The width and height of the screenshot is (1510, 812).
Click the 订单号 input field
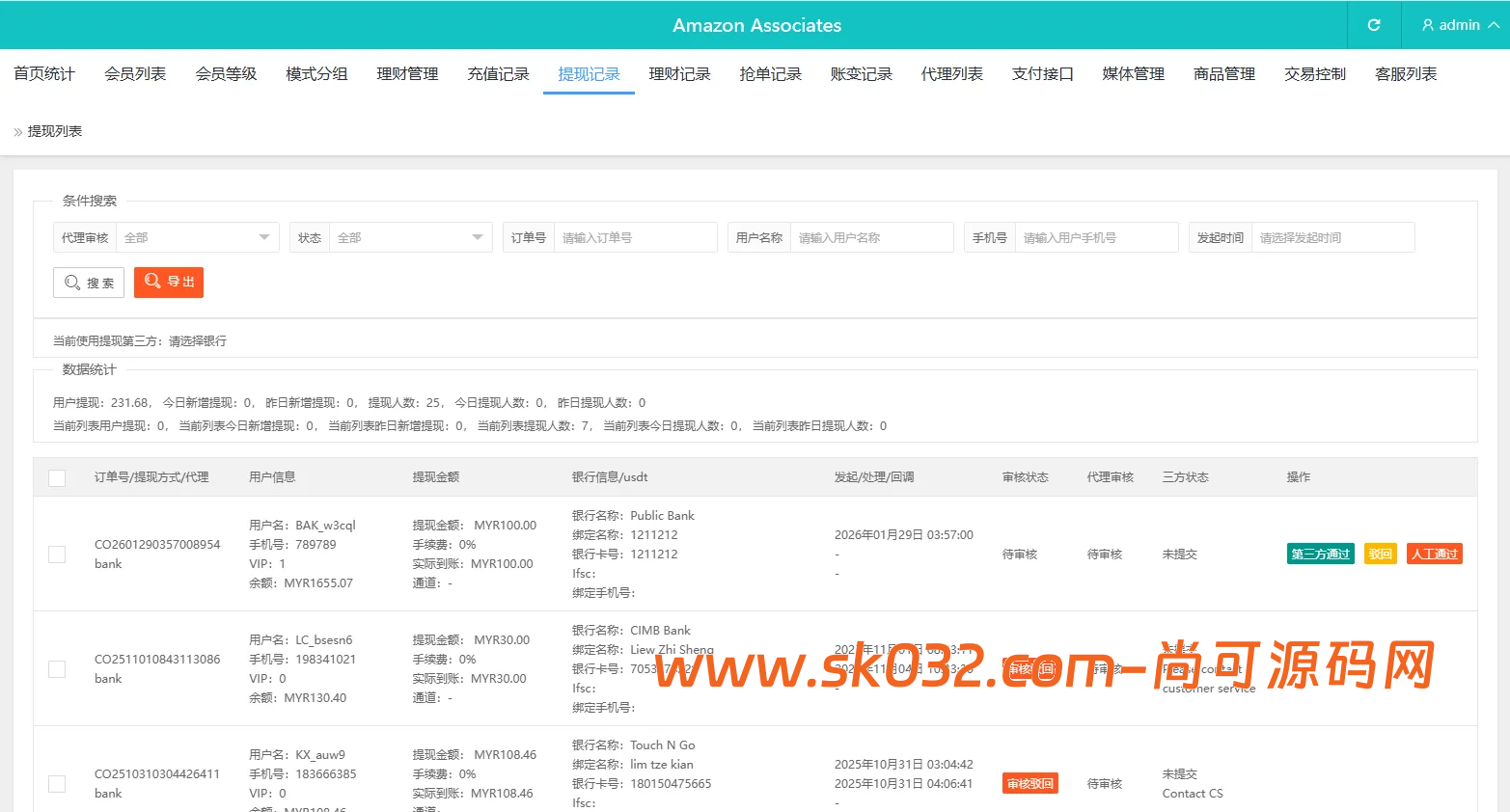point(635,236)
